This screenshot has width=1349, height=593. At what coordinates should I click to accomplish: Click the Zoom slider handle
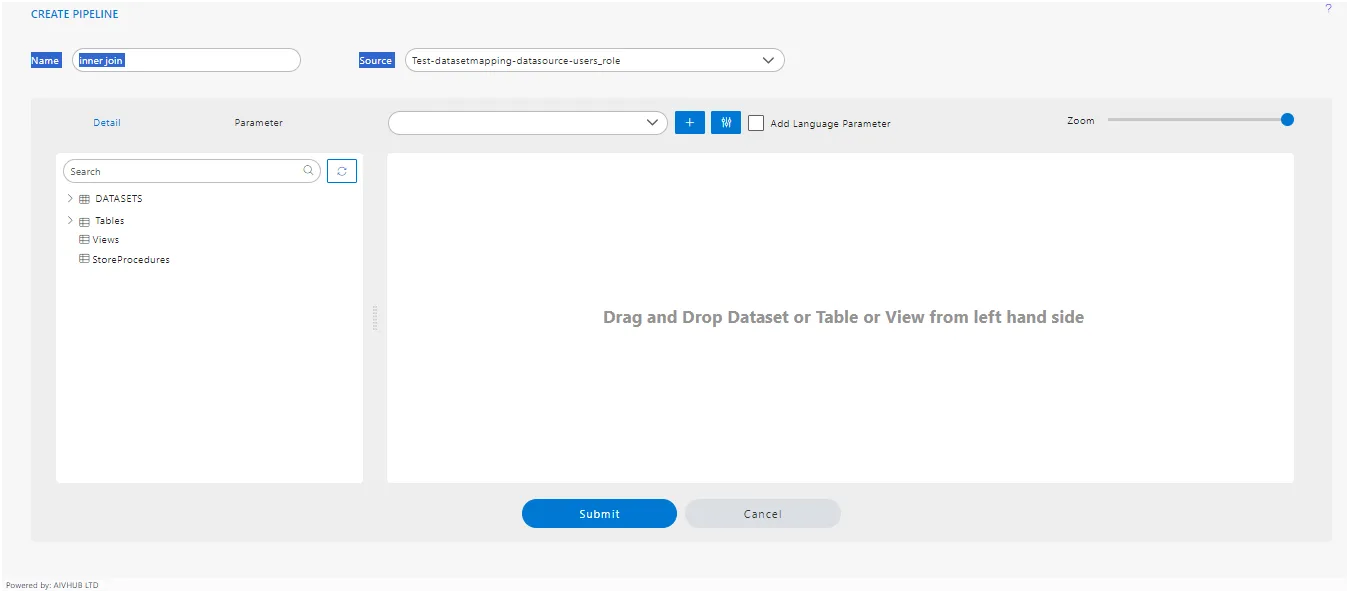(1287, 119)
